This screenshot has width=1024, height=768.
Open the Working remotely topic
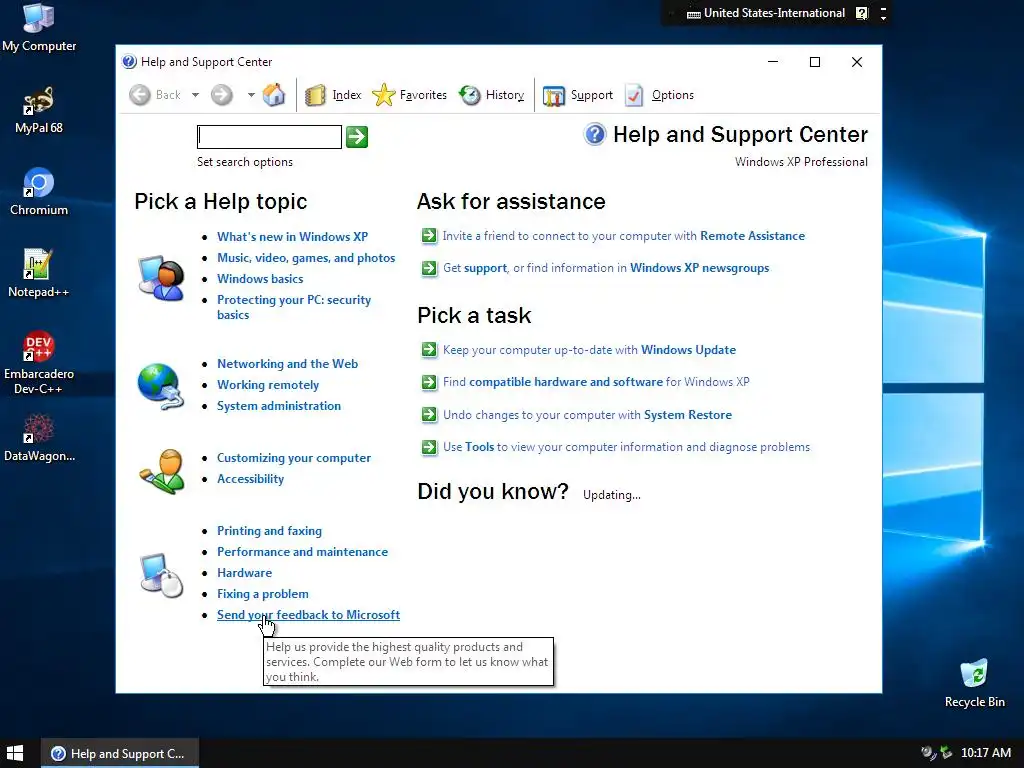pos(268,385)
